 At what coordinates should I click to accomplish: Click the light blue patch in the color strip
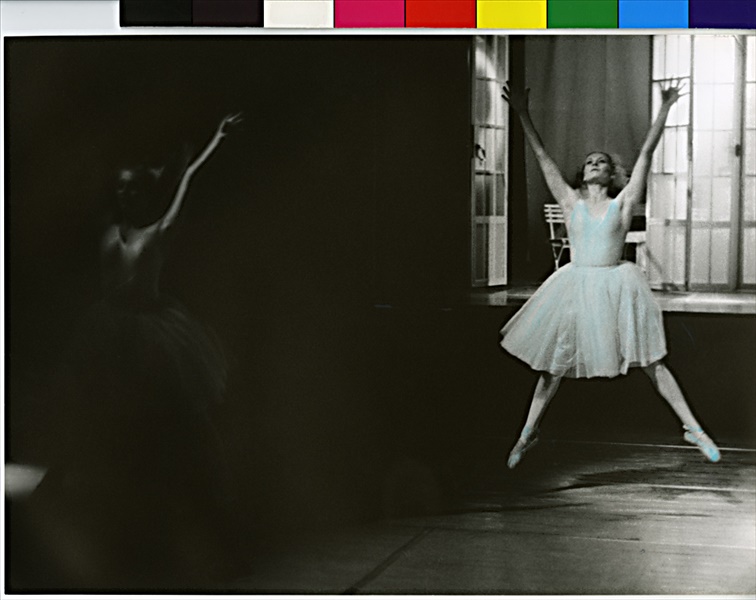tap(653, 14)
